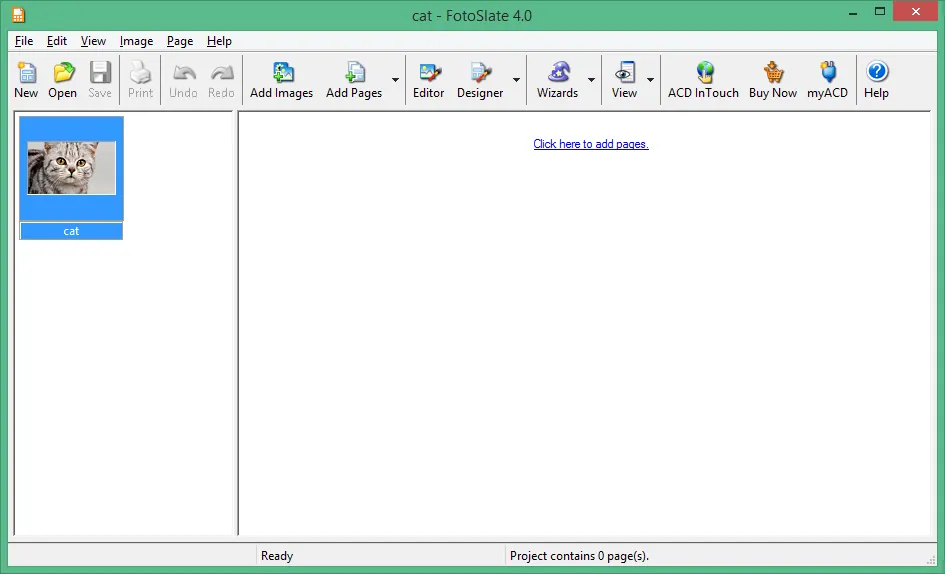Follow the 'Click here to add pages' link
The width and height of the screenshot is (945, 574).
tap(591, 144)
